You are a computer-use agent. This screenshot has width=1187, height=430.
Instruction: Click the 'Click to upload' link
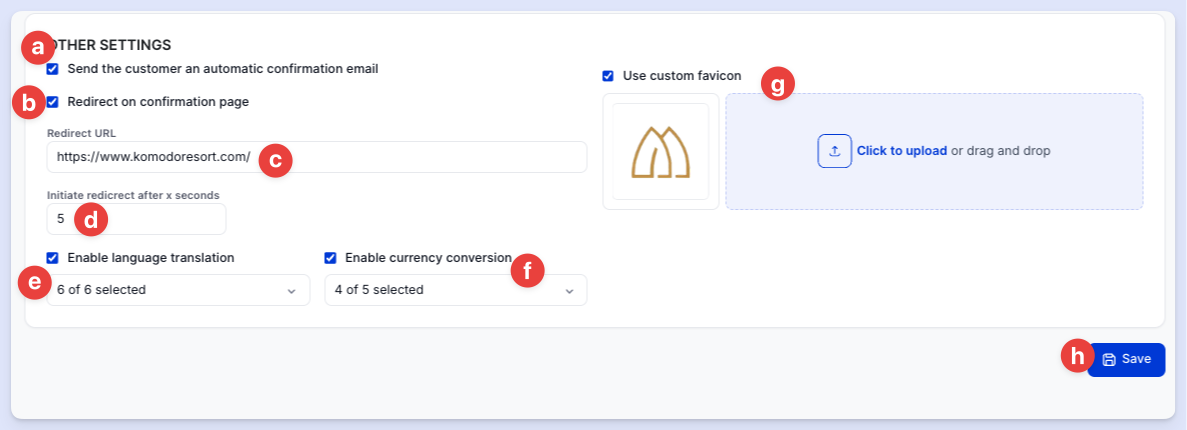pyautogui.click(x=902, y=151)
